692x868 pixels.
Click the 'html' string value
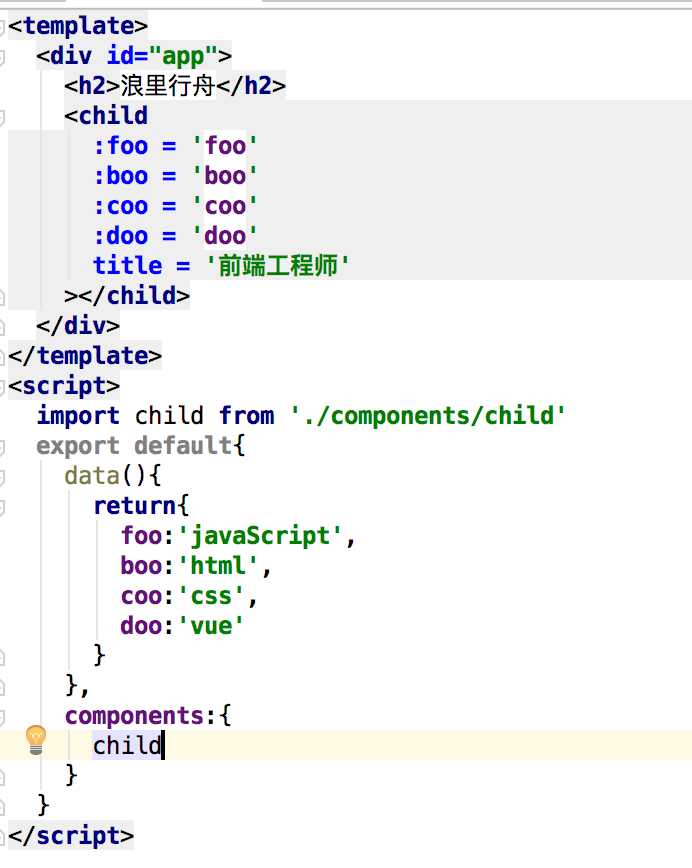click(x=218, y=566)
